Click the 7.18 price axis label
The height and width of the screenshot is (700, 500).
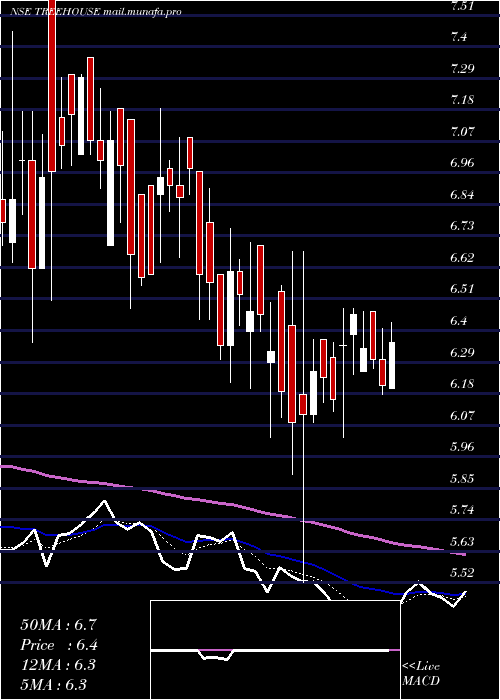pyautogui.click(x=464, y=100)
